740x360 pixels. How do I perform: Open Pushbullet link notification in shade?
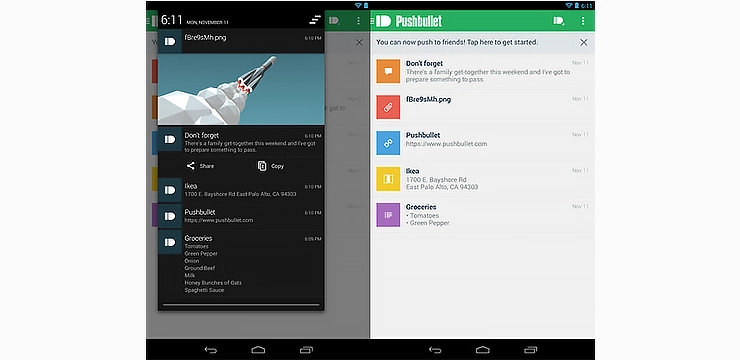click(x=241, y=216)
